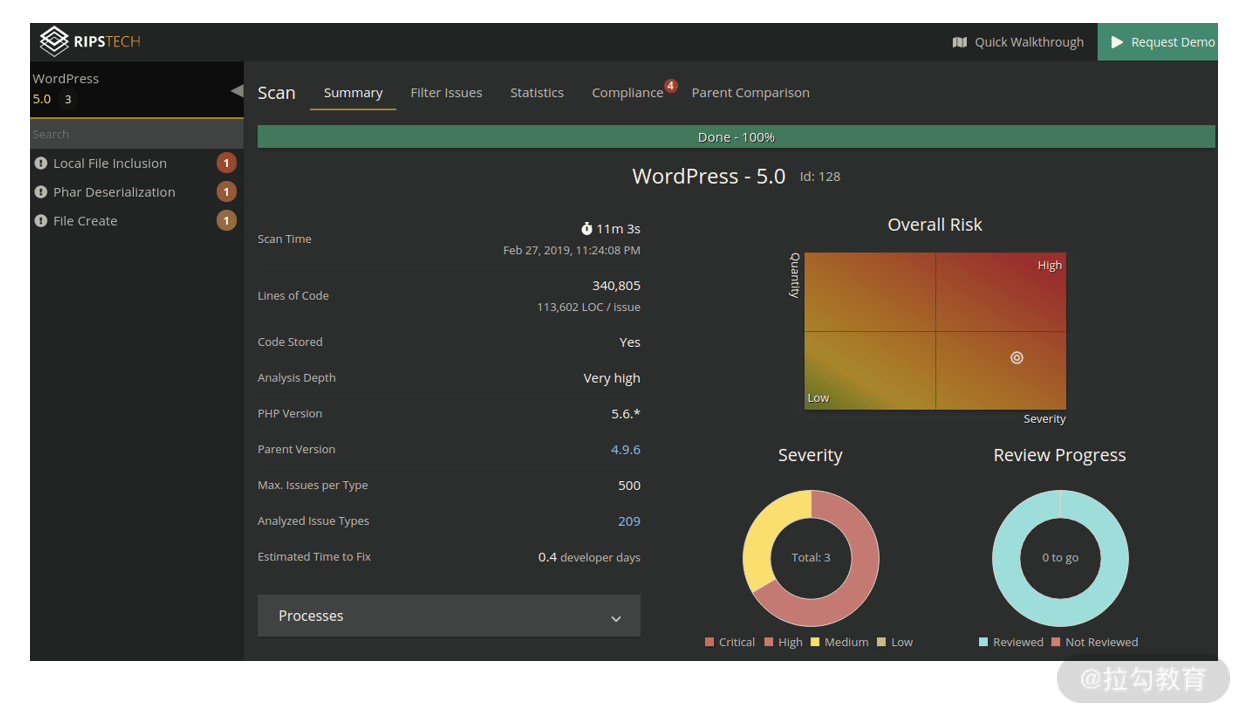Click the issue count badge 3 under WordPress
Viewport: 1249px width, 719px height.
[x=68, y=99]
